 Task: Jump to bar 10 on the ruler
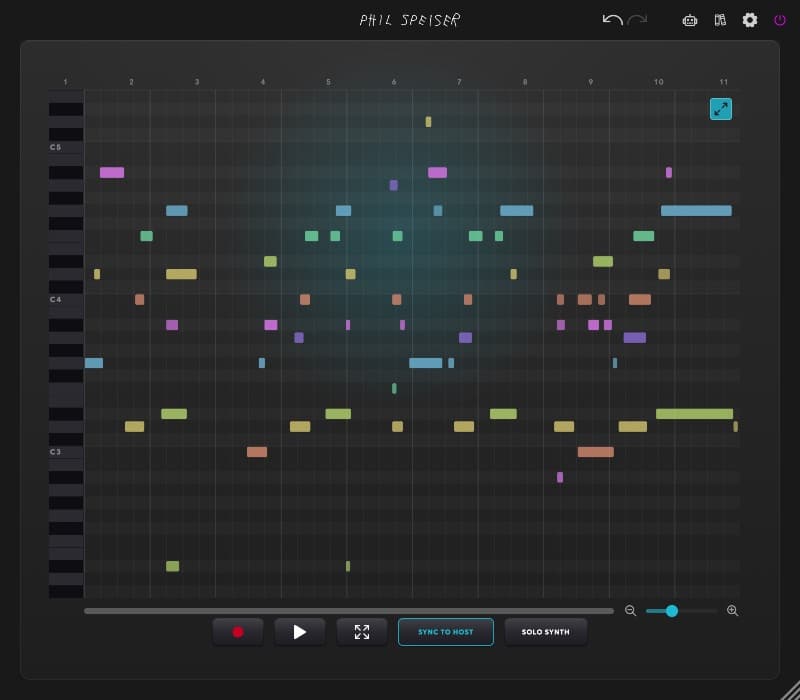coord(659,82)
